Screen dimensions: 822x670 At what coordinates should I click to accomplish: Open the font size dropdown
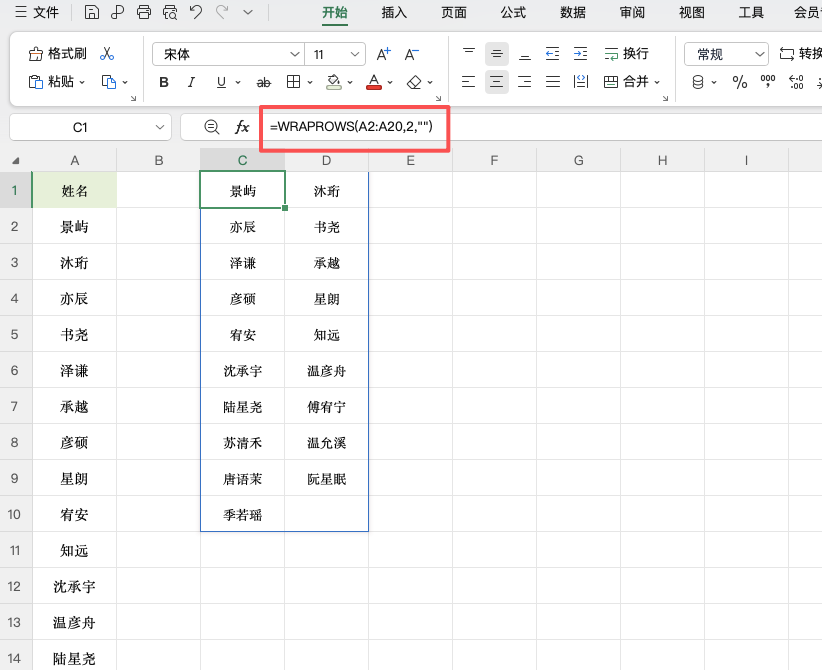(355, 54)
